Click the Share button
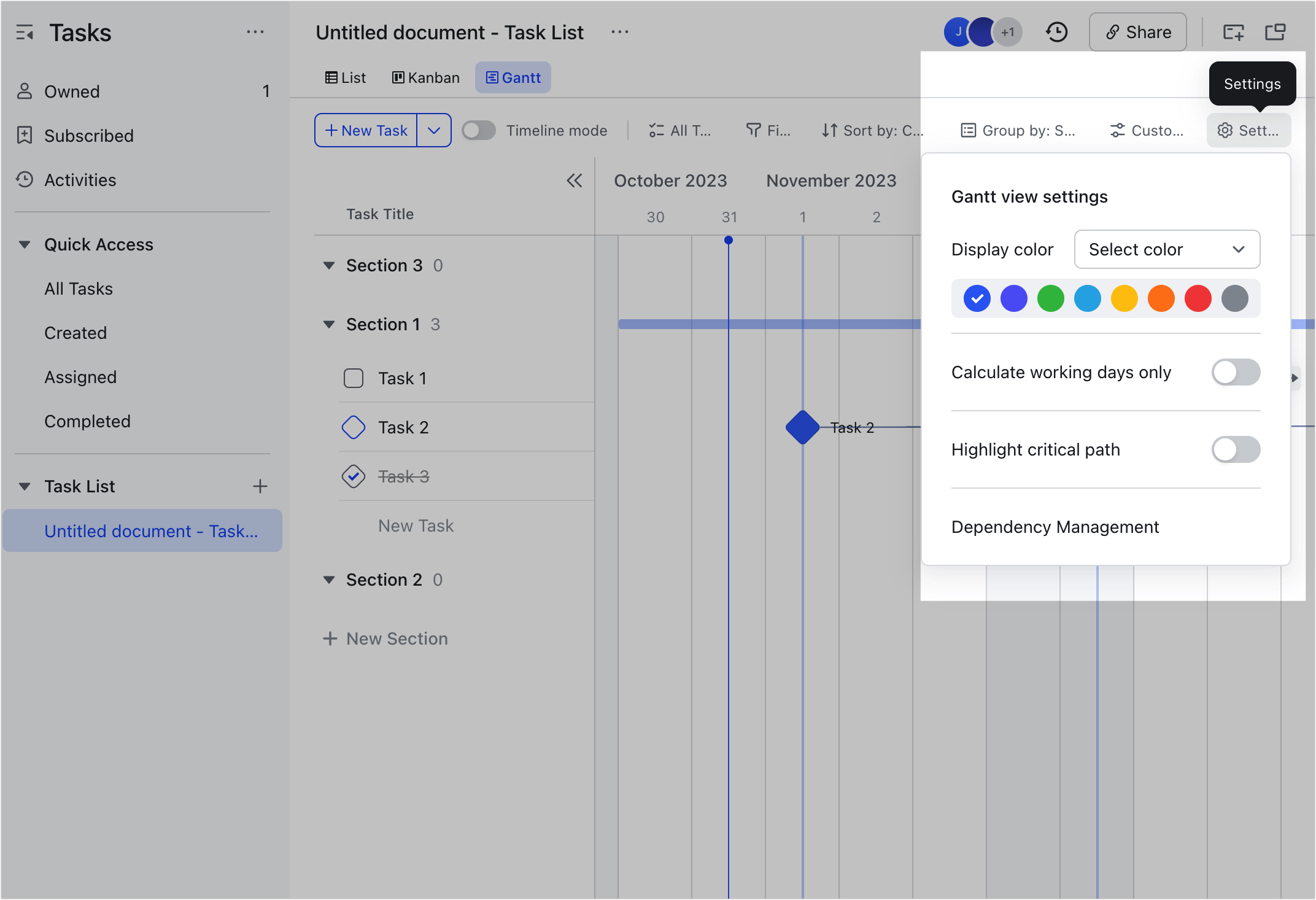Viewport: 1316px width, 900px height. 1137,32
